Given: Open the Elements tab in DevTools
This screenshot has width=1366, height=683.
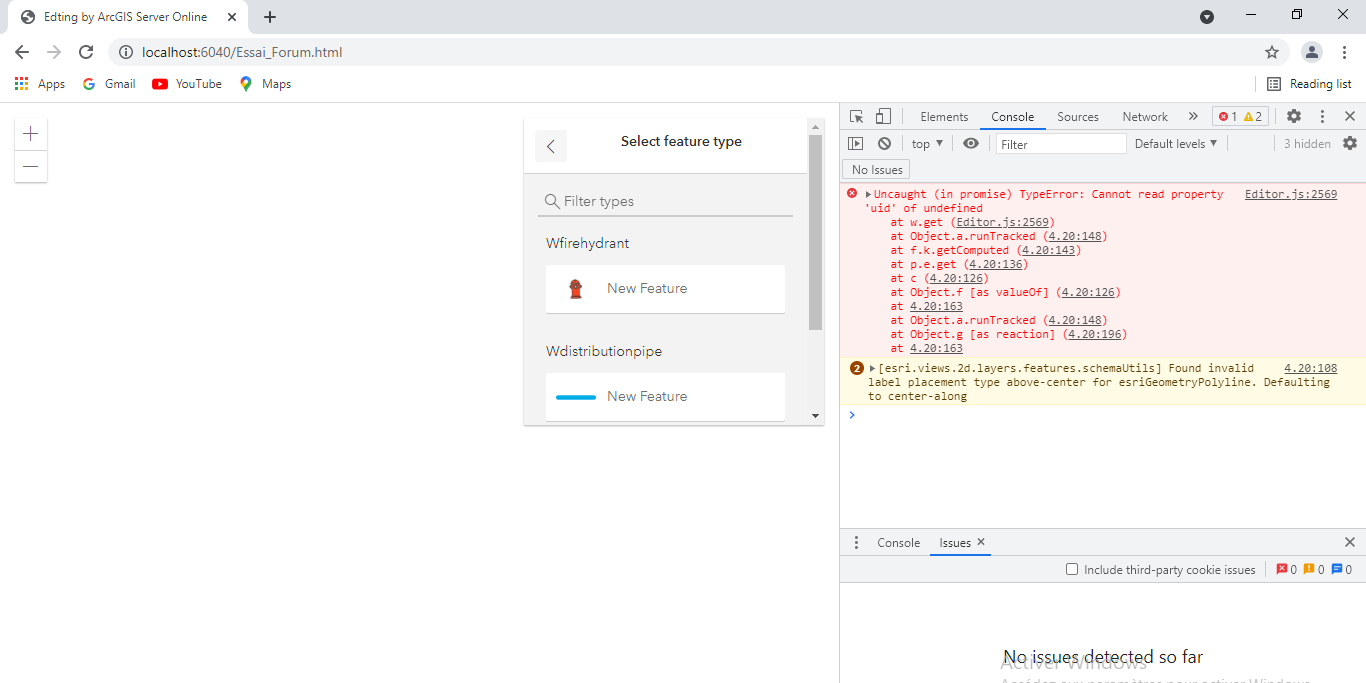Looking at the screenshot, I should (x=944, y=117).
